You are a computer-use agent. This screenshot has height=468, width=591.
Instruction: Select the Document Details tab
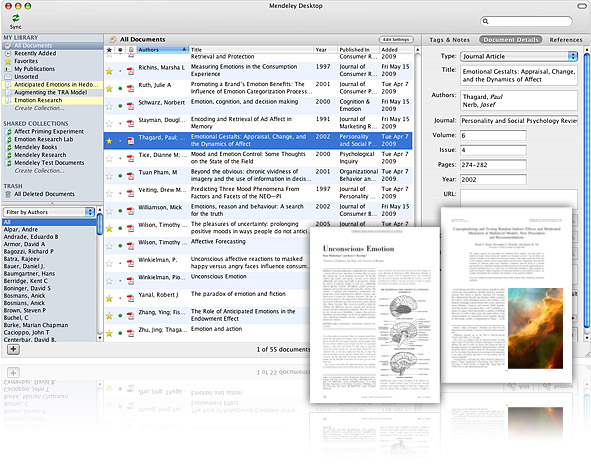coord(511,40)
